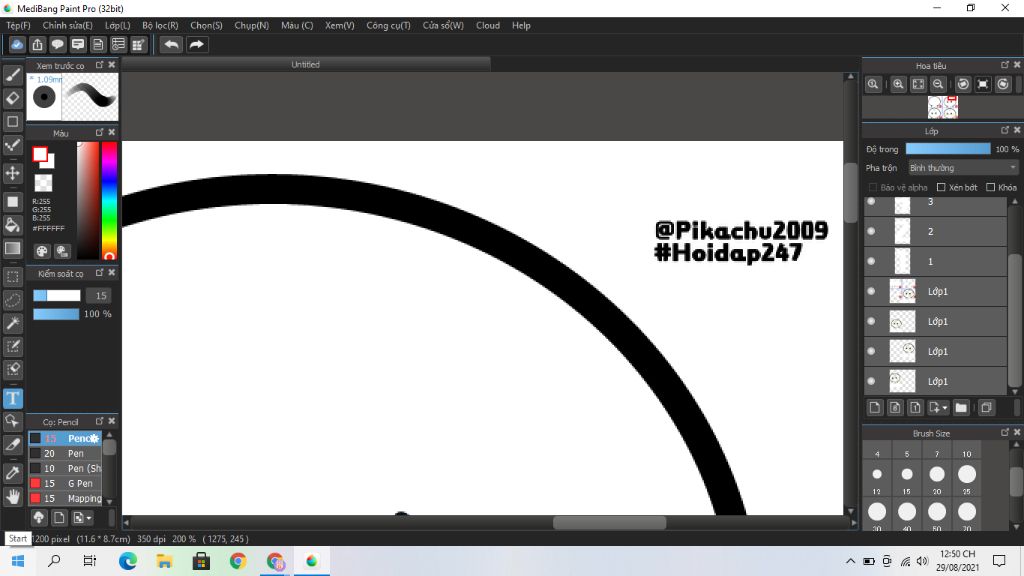The image size is (1024, 576).
Task: Click Navigator canvas thumbnail
Action: point(942,107)
